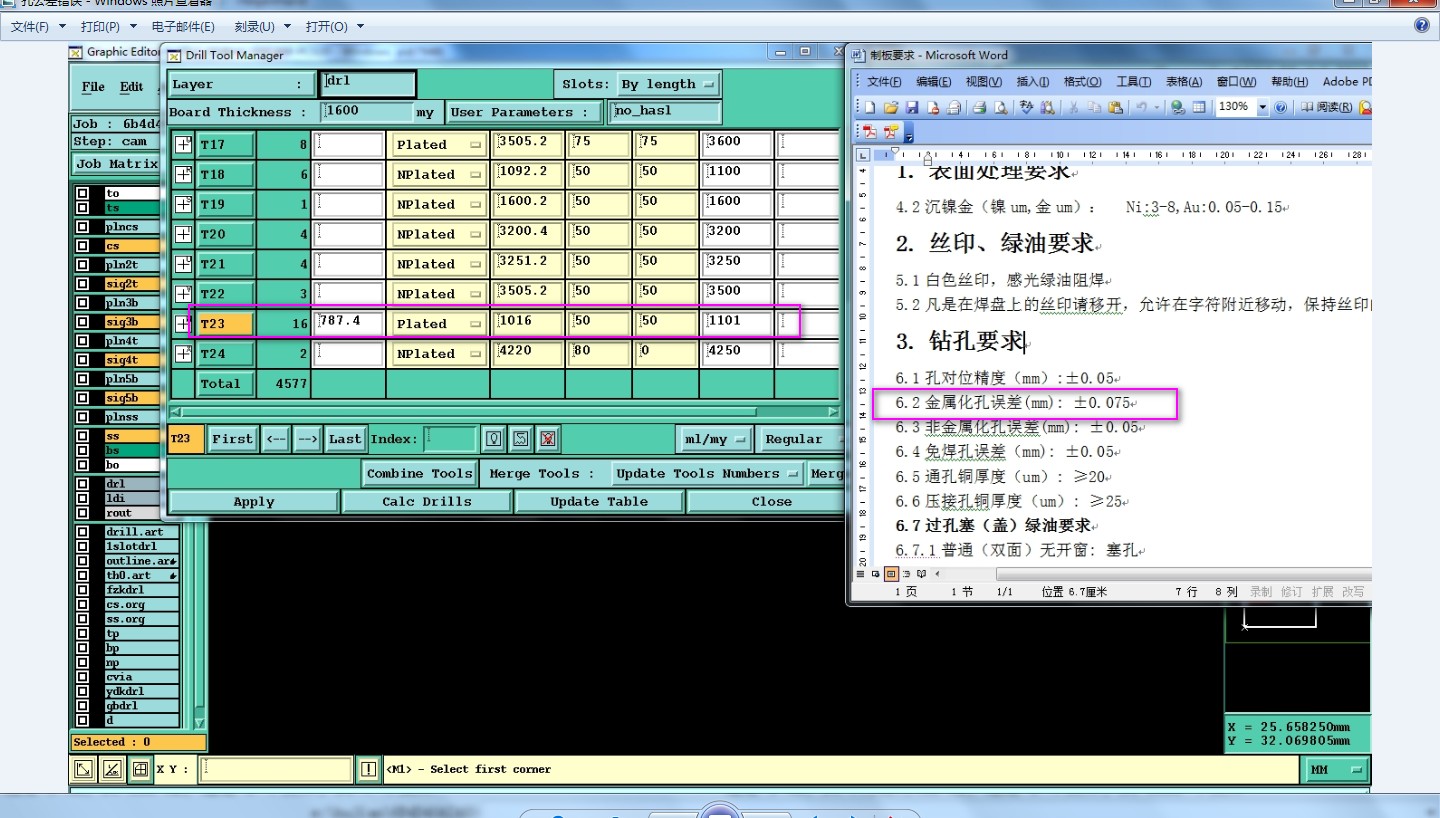This screenshot has height=818, width=1440.
Task: Click the Cut scissors icon in Word
Action: click(1074, 107)
